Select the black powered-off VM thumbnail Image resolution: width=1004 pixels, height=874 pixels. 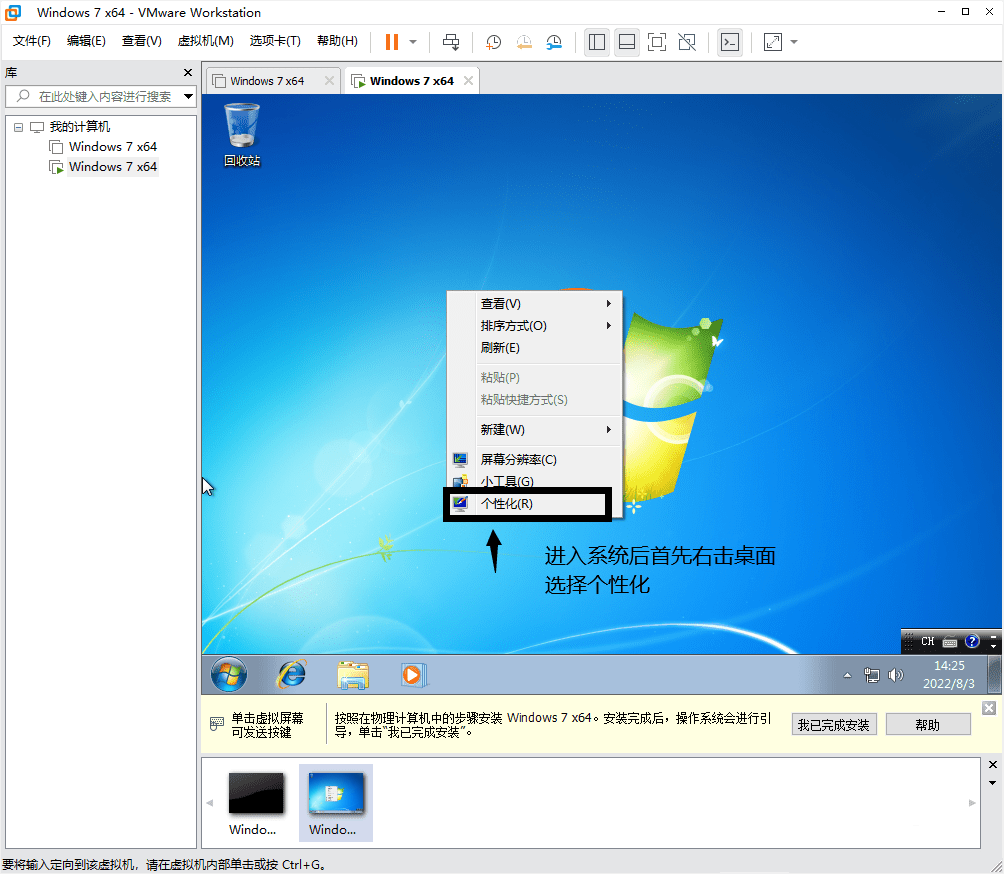pos(255,793)
